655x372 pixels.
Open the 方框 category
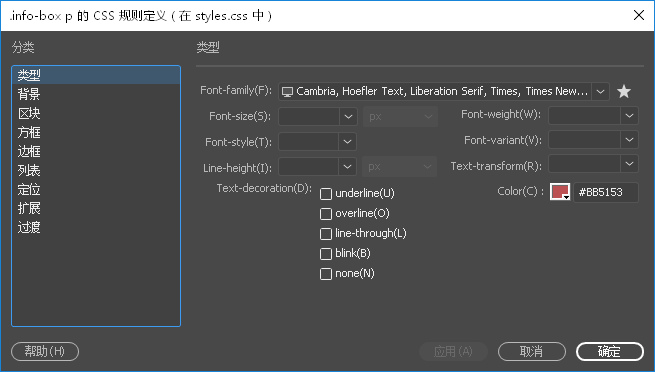[96, 132]
